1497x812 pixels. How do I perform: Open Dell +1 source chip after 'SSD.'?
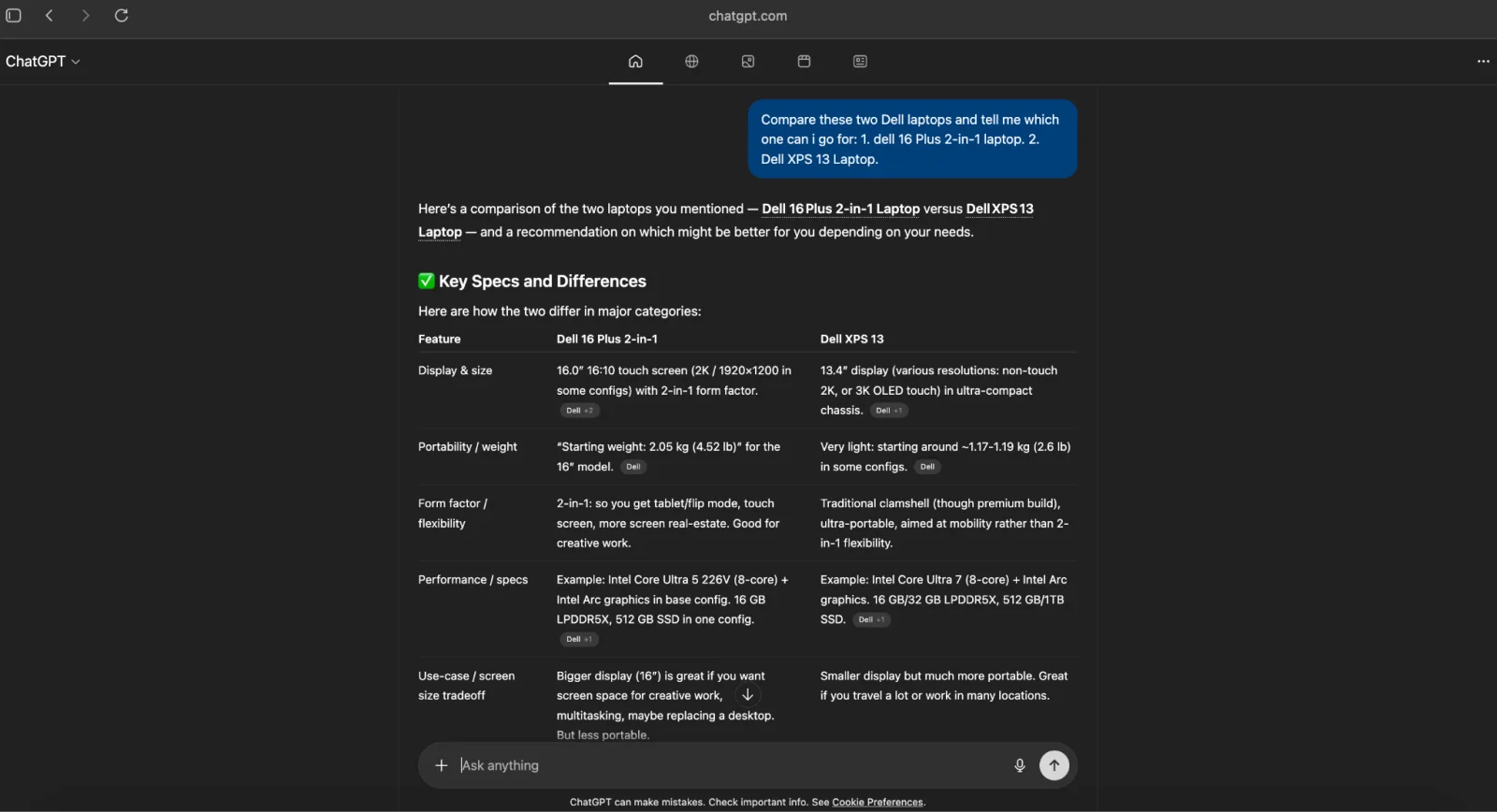coord(871,619)
